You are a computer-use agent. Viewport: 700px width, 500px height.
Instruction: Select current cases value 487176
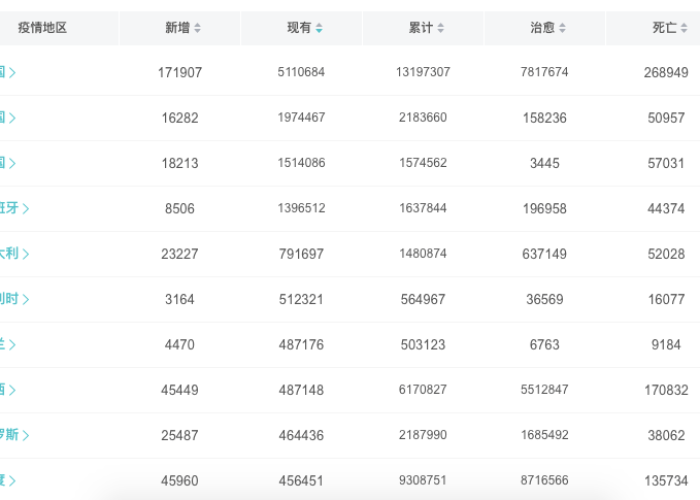[301, 345]
